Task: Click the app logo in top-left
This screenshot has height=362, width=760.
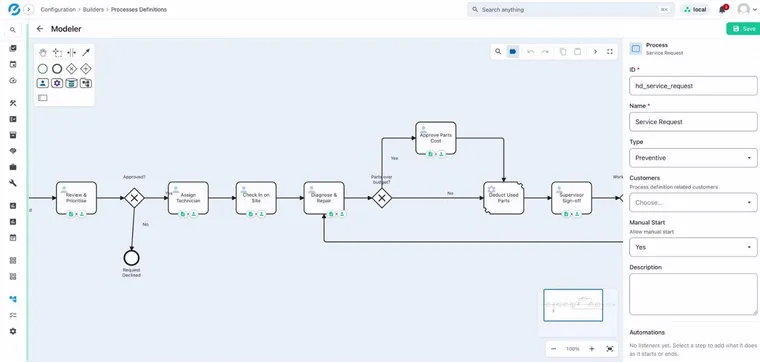Action: tap(14, 9)
